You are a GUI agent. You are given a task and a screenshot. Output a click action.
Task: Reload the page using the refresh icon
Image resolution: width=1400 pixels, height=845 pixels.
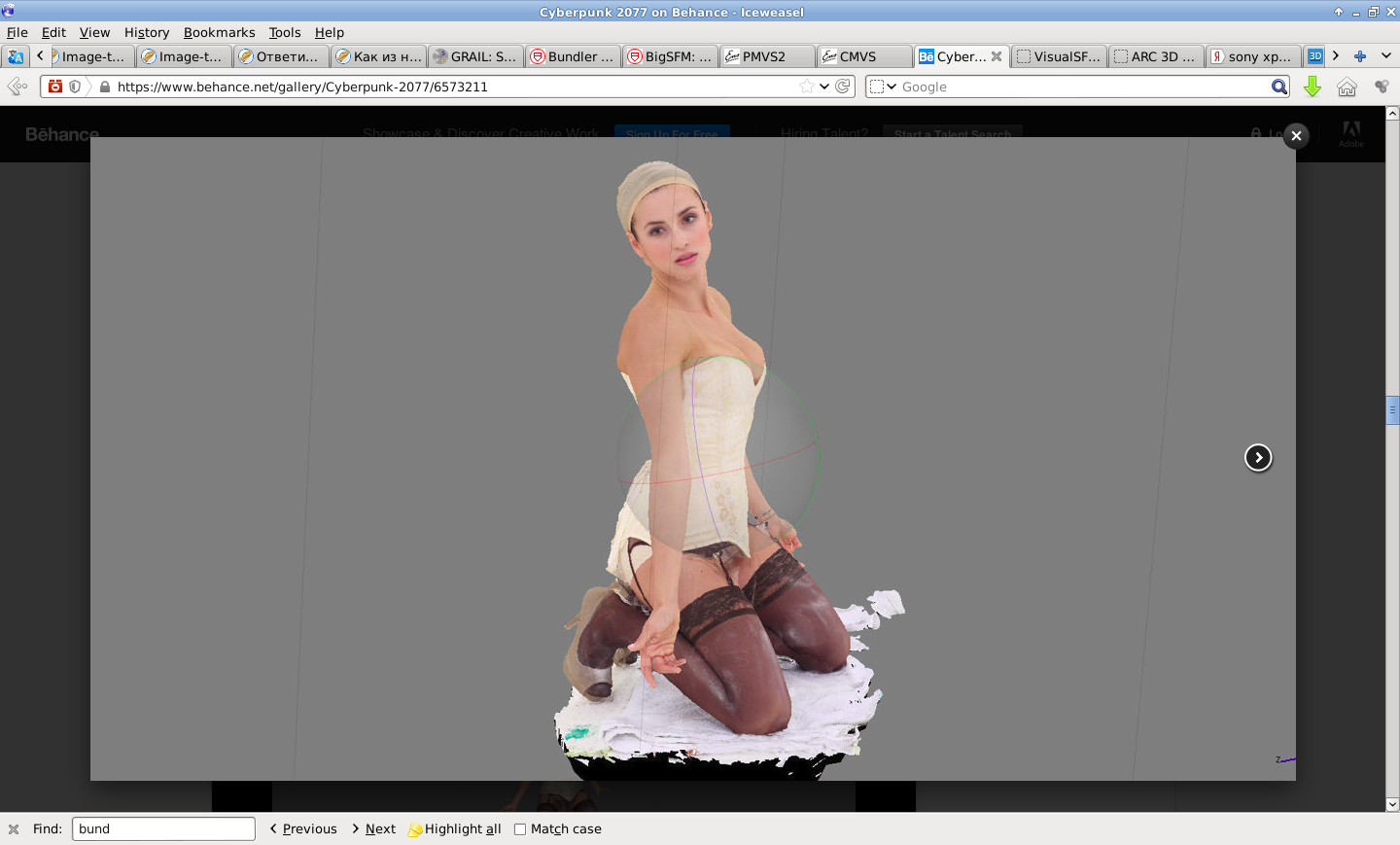[x=843, y=87]
